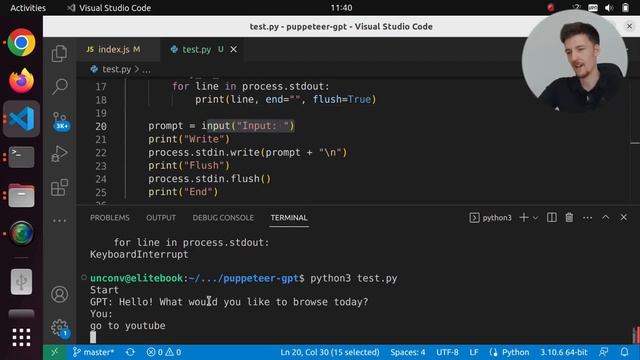Open the Search view in activity bar

point(60,86)
